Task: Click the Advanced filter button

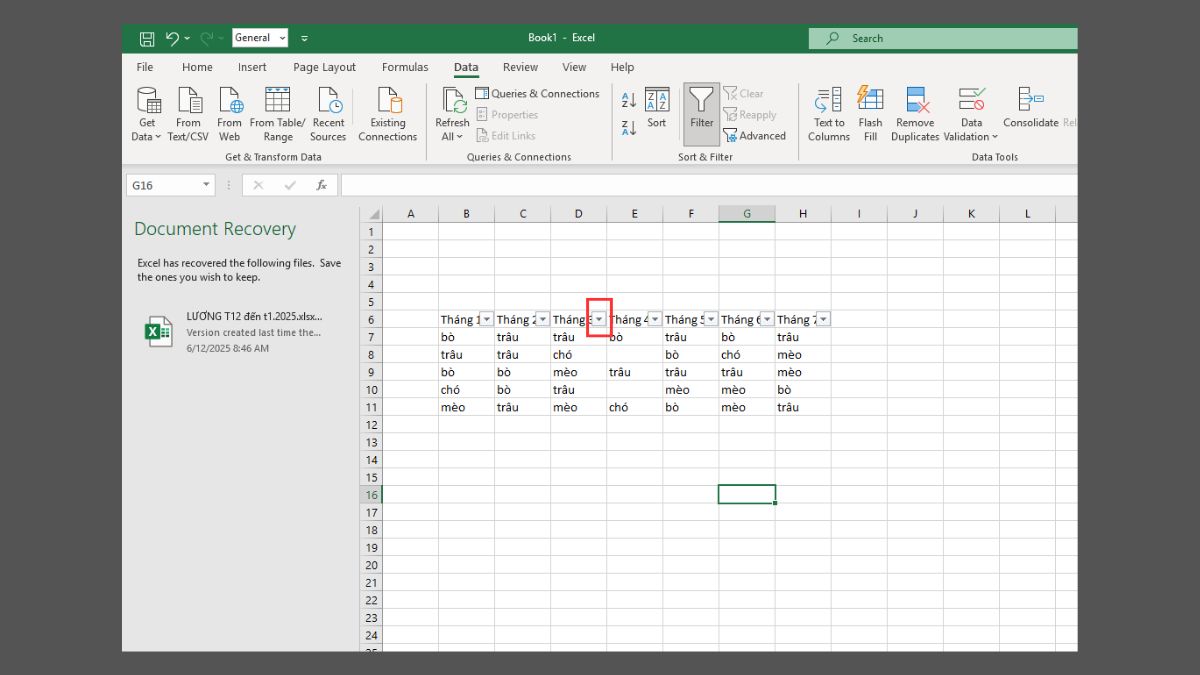Action: click(x=756, y=135)
